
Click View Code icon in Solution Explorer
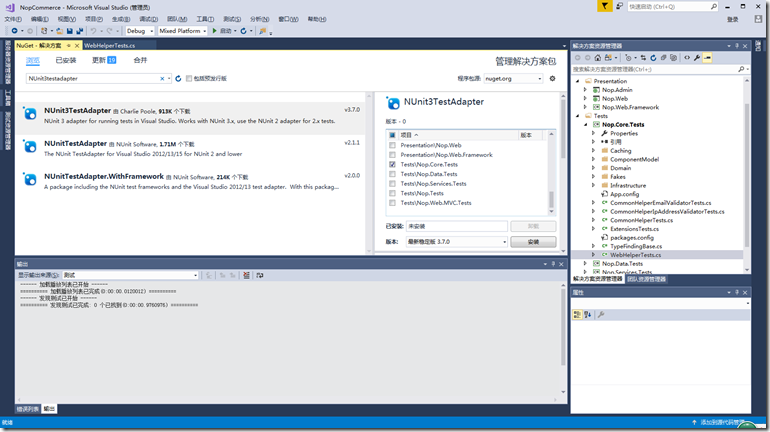[x=687, y=58]
